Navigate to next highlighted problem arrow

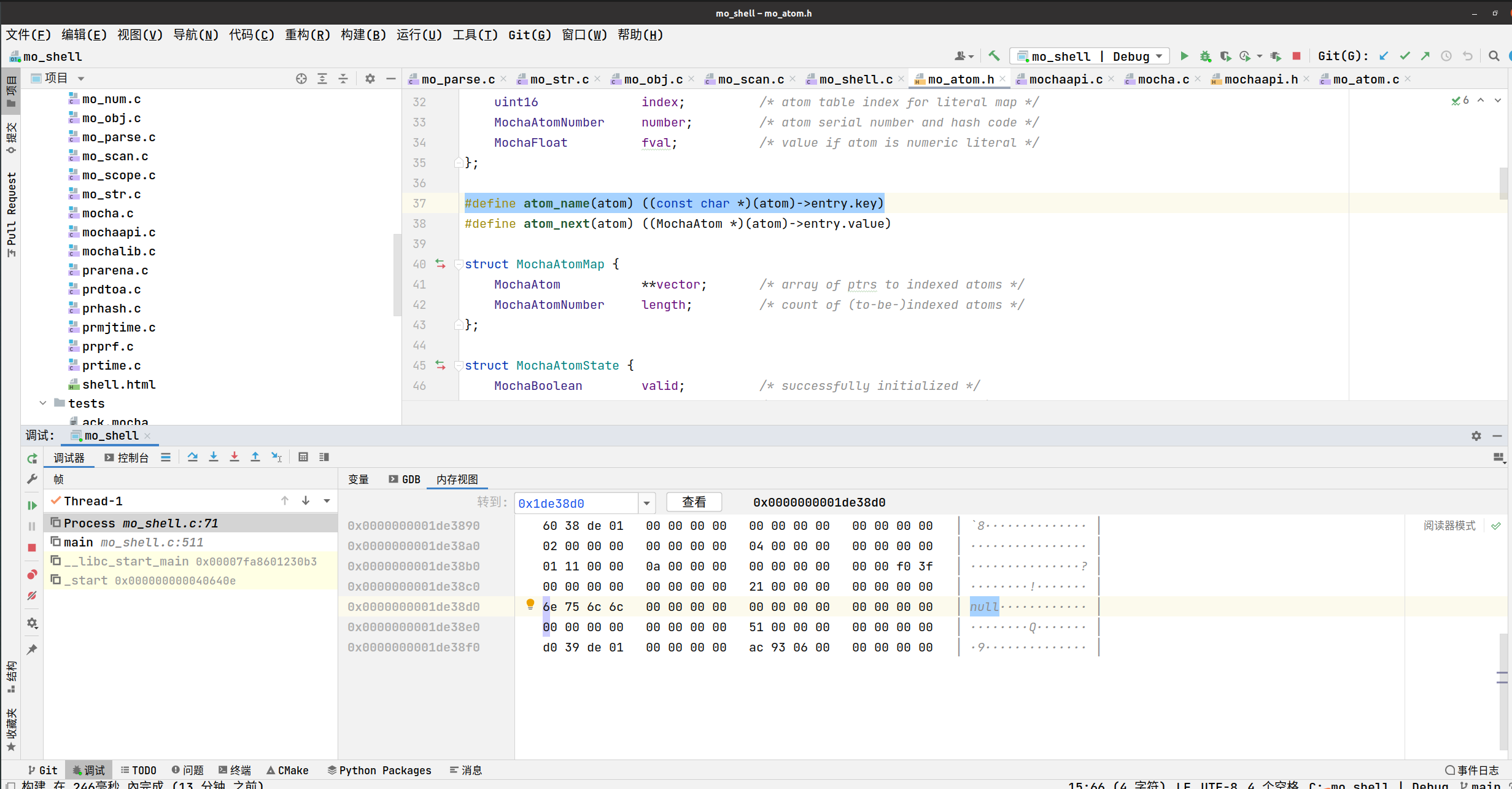pos(1497,100)
